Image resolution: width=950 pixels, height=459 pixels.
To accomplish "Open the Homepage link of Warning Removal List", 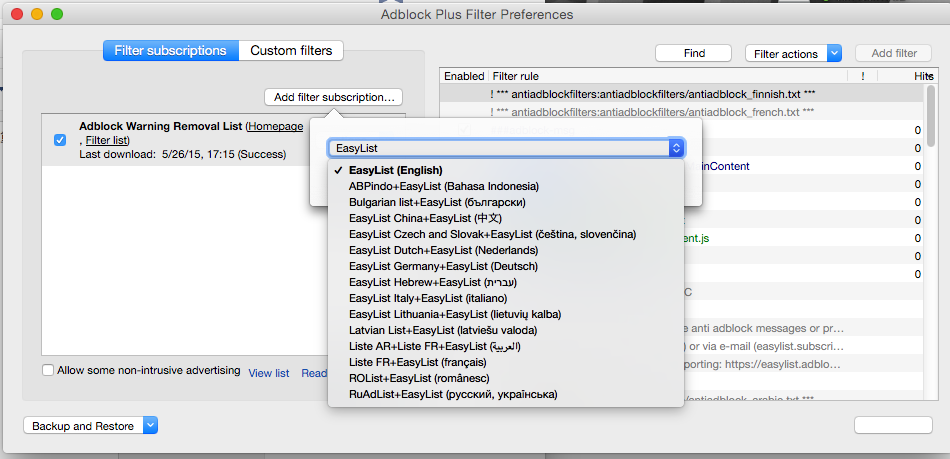I will tap(276, 126).
